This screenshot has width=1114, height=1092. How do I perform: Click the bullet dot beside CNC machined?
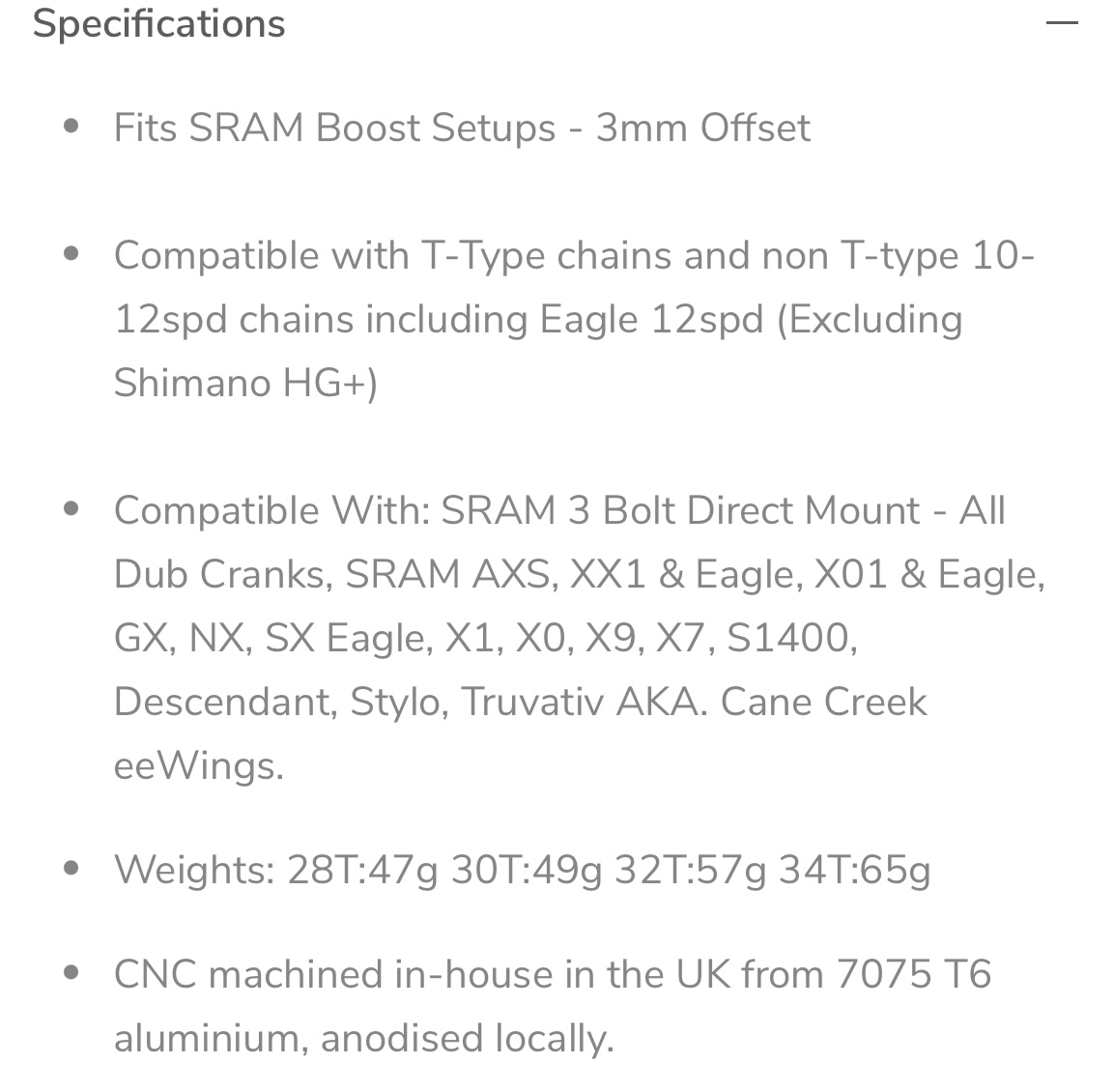71,972
